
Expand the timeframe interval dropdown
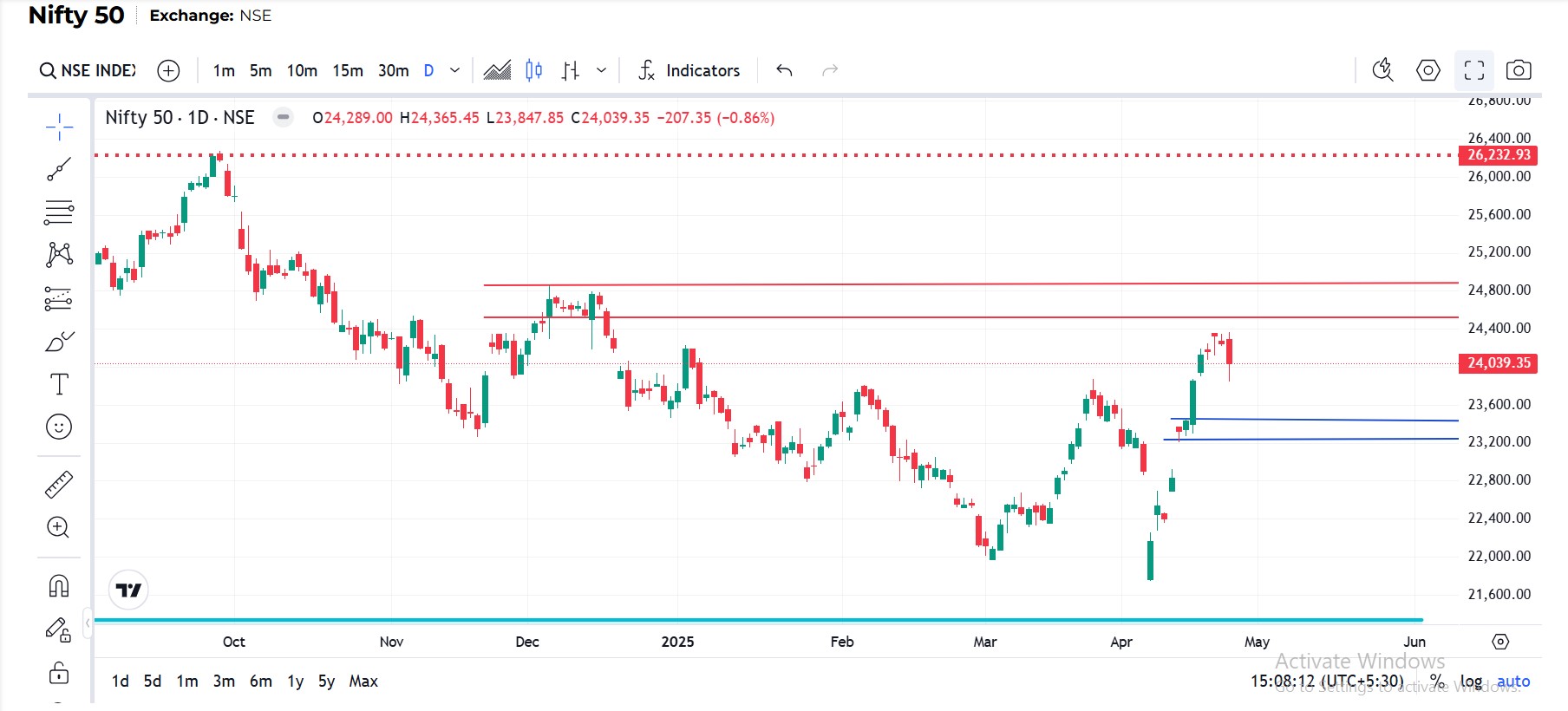tap(454, 70)
